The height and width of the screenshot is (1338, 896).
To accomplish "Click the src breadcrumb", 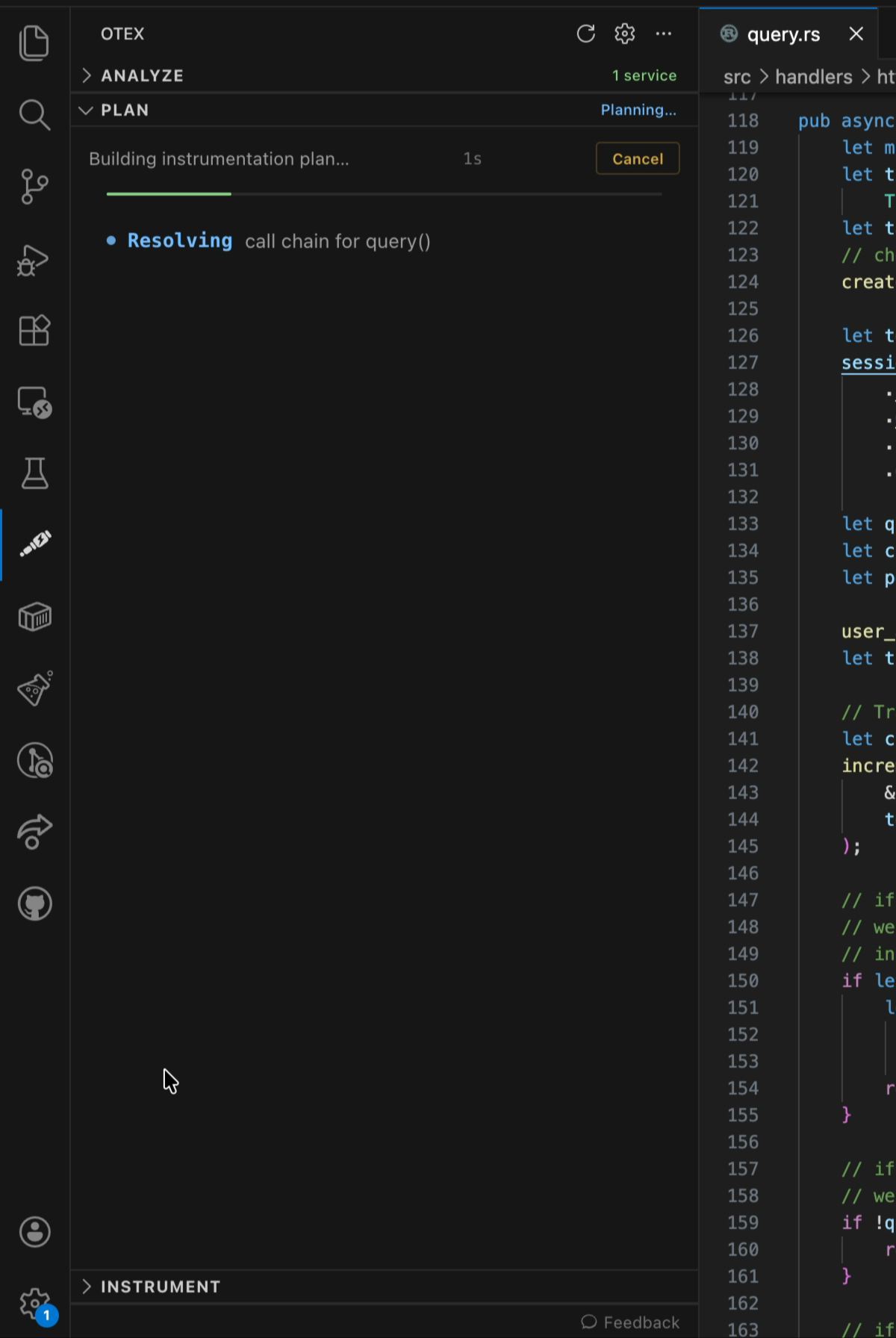I will [x=737, y=77].
